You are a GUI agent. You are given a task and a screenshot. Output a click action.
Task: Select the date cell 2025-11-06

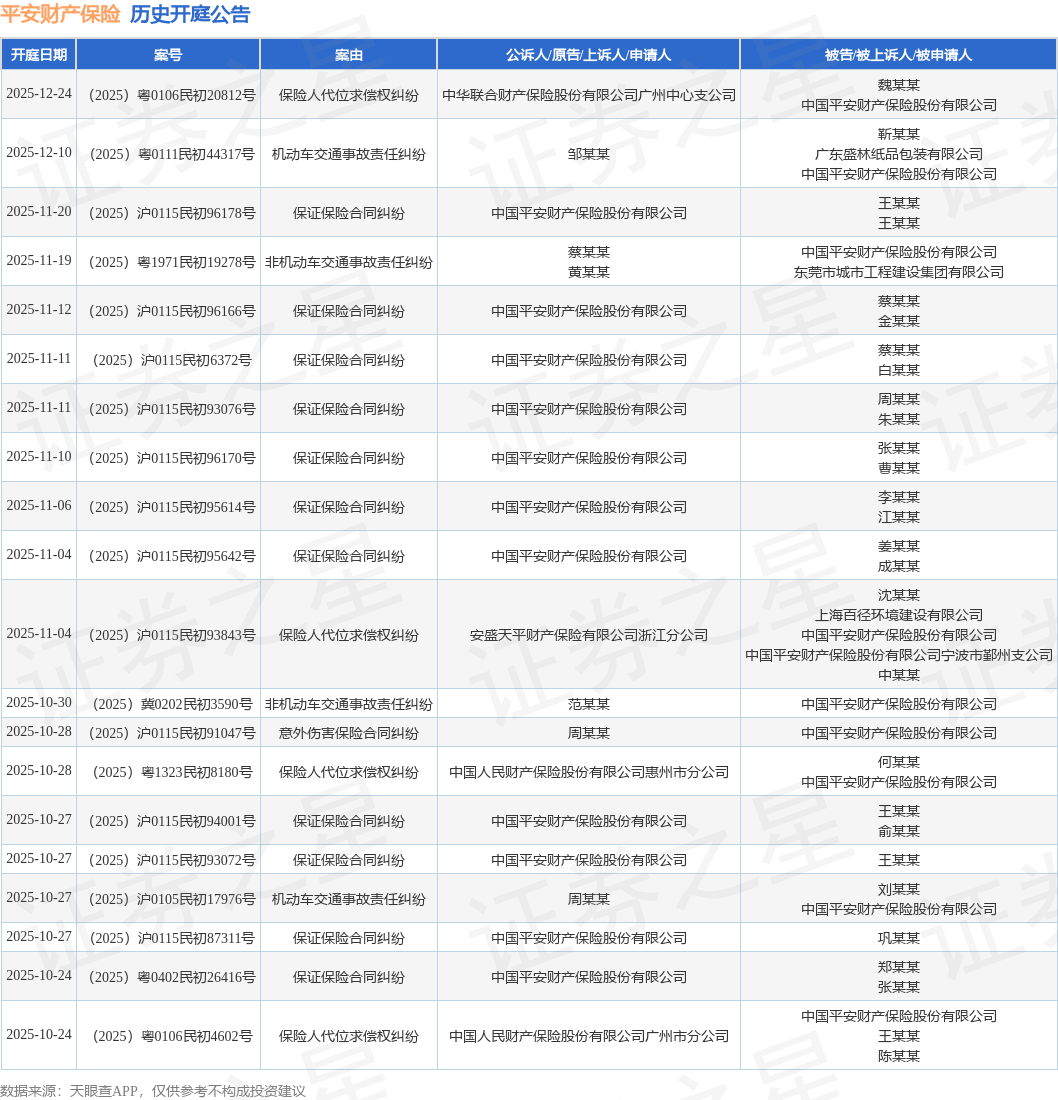point(39,507)
